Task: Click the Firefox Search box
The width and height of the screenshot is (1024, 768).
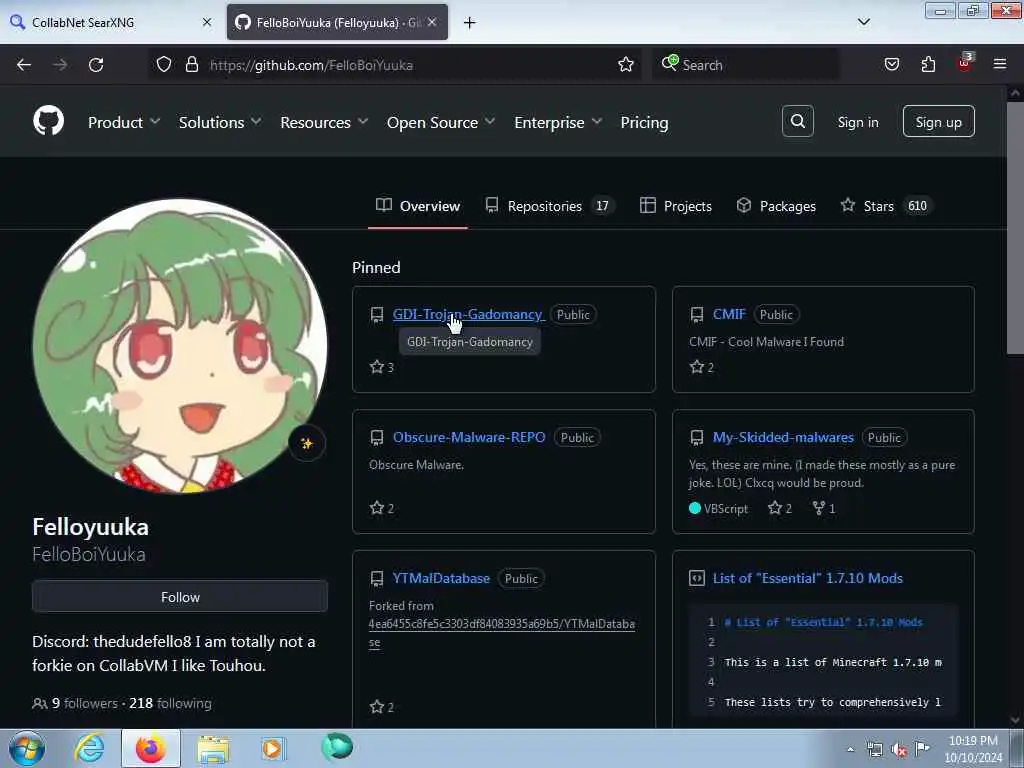Action: (746, 65)
